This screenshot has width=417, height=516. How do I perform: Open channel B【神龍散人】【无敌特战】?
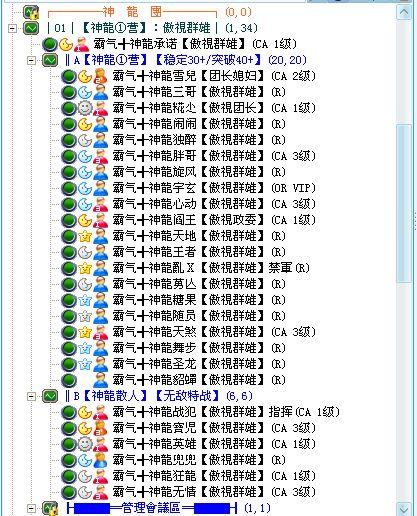point(159,396)
